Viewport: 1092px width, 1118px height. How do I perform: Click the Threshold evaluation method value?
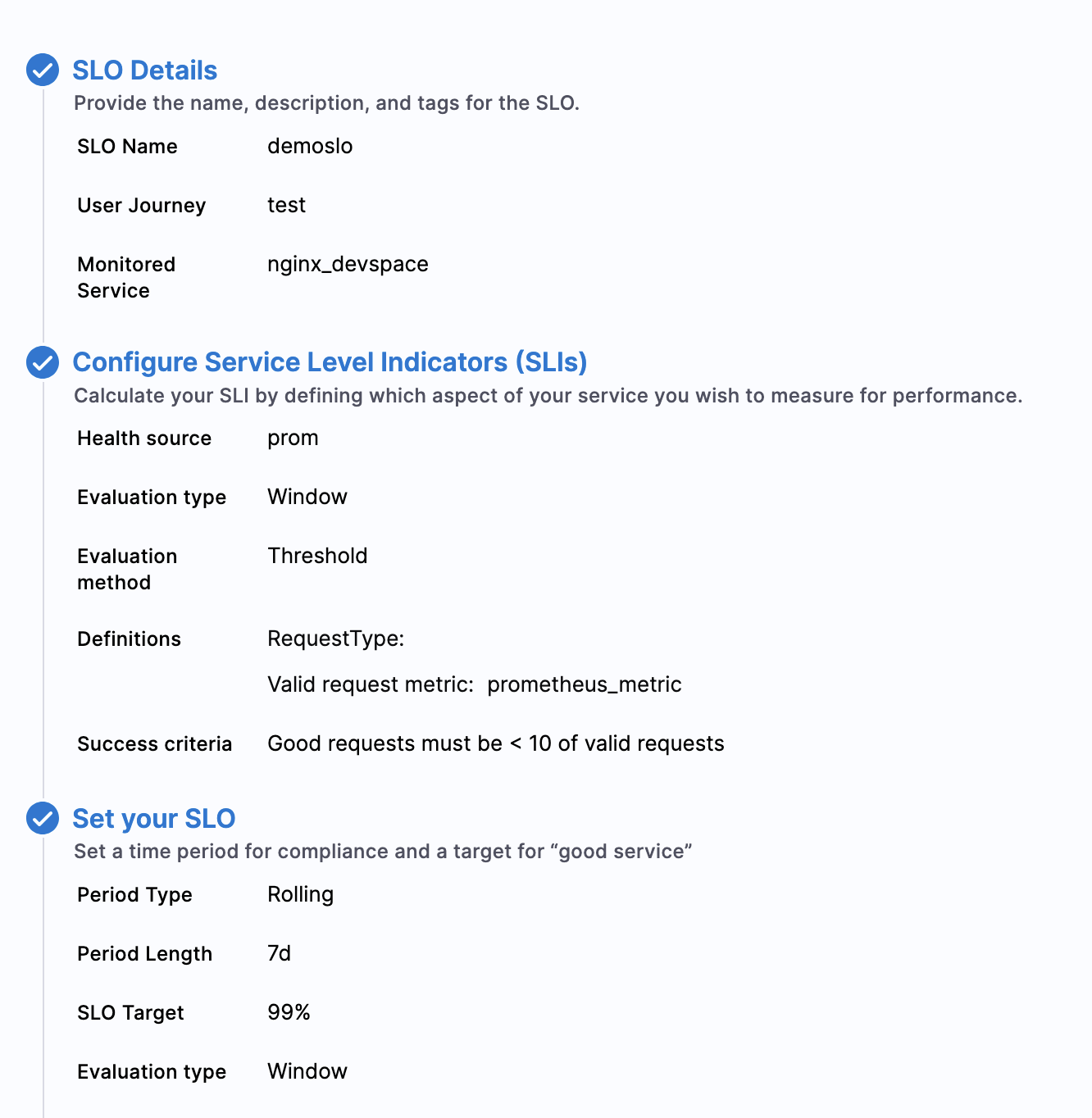(317, 556)
